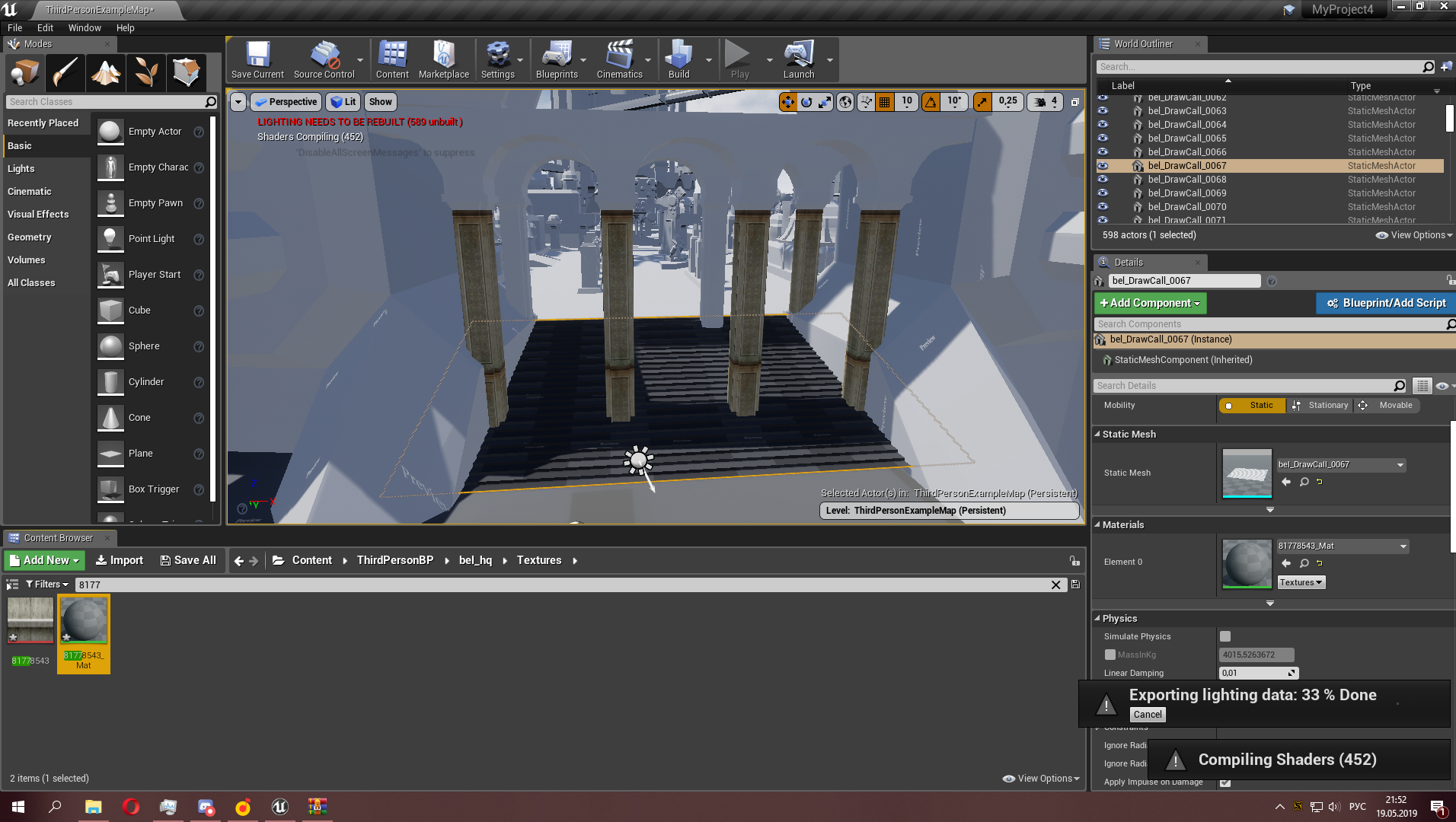Open Settings toolbar icon

(498, 59)
